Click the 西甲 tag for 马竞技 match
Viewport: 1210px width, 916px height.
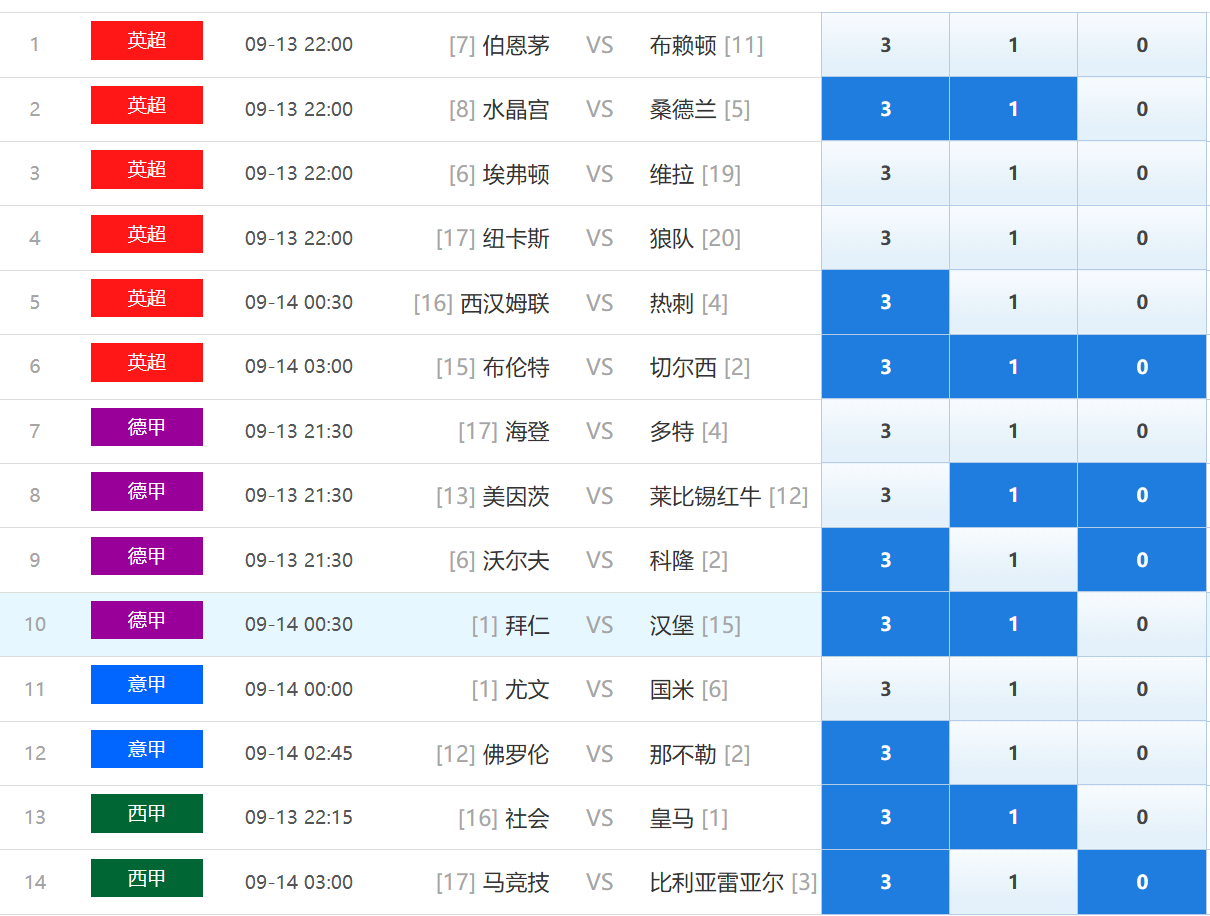tap(147, 878)
